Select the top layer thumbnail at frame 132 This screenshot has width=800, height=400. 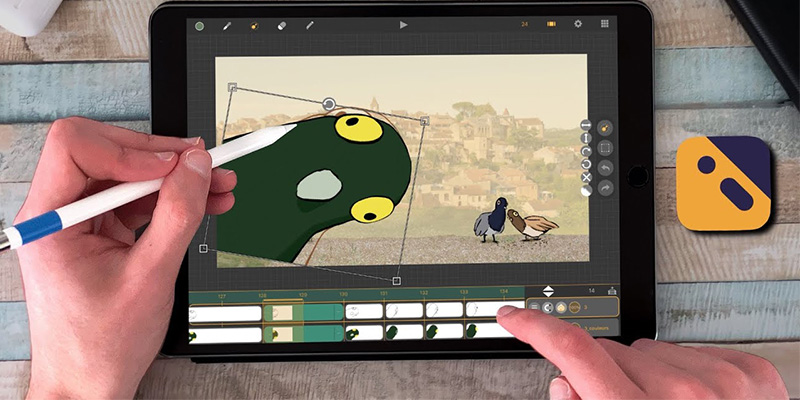click(x=444, y=310)
